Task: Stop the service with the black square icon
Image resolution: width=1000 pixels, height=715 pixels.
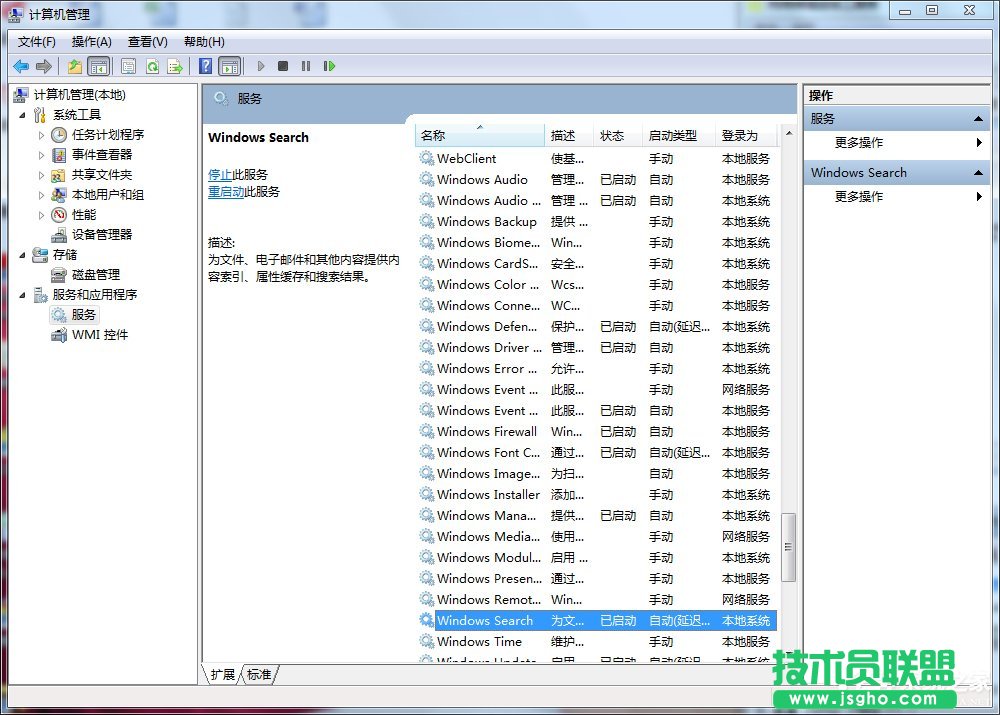Action: point(285,65)
